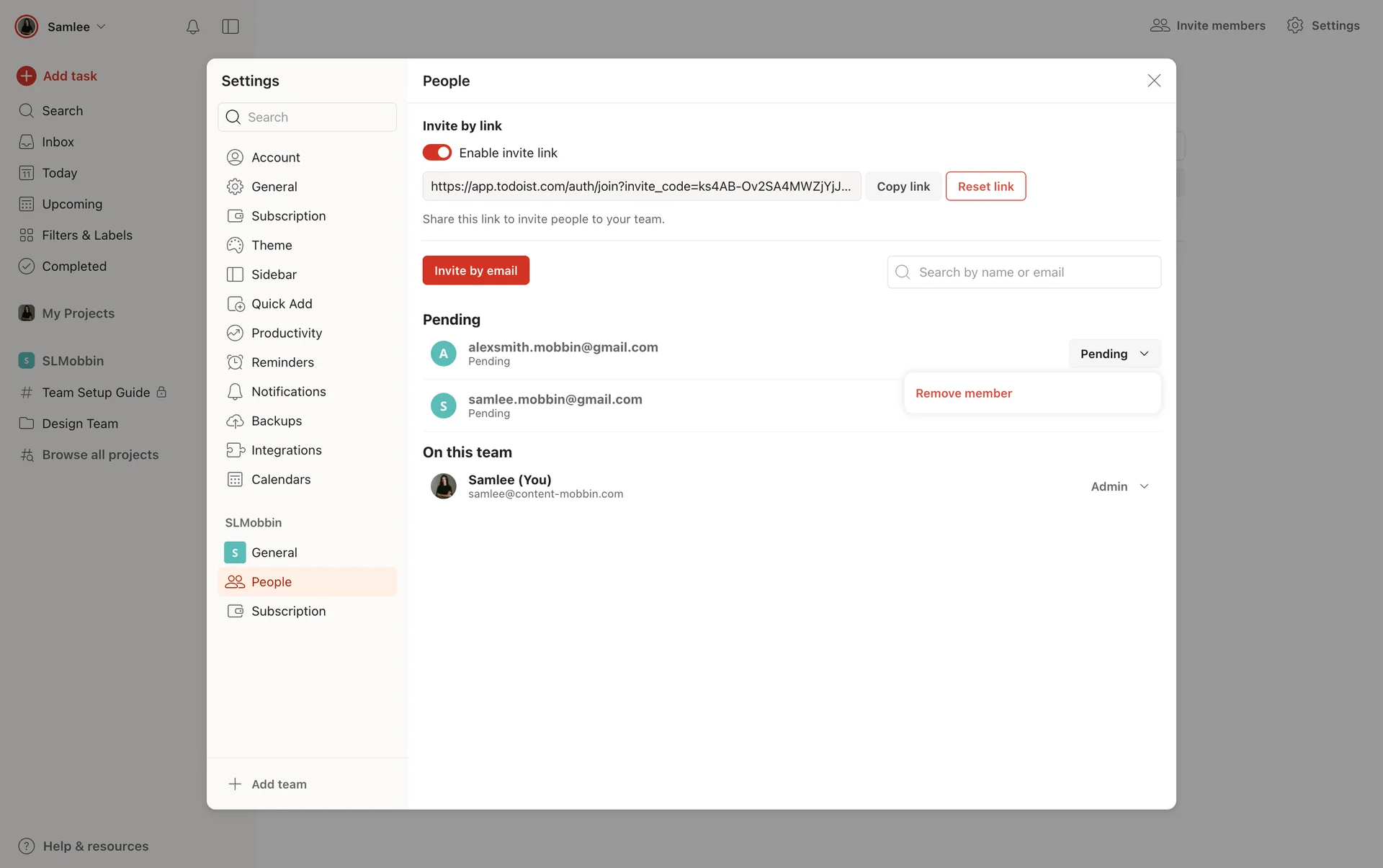Click the red Add task plus icon

[x=27, y=76]
